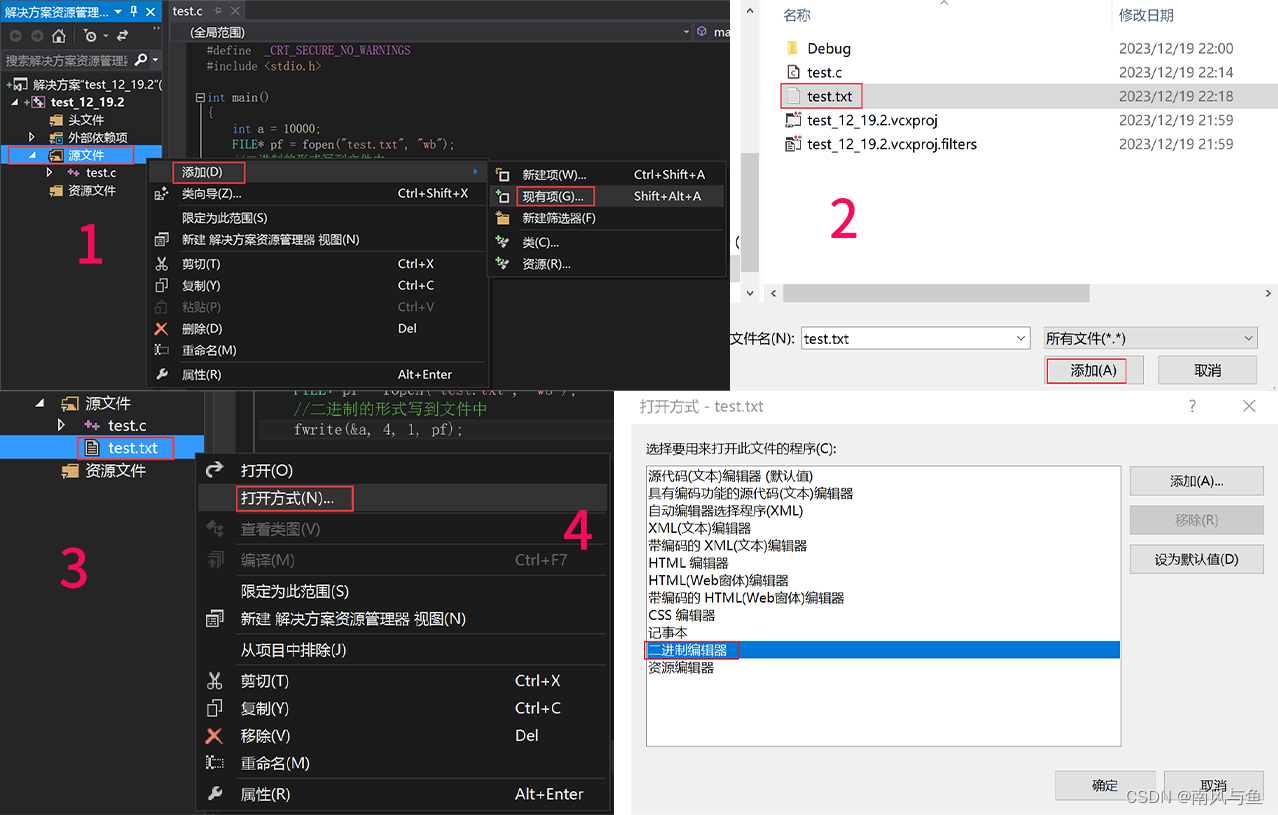This screenshot has width=1278, height=815.
Task: Click the pending changes filter clock icon
Action: (x=91, y=36)
